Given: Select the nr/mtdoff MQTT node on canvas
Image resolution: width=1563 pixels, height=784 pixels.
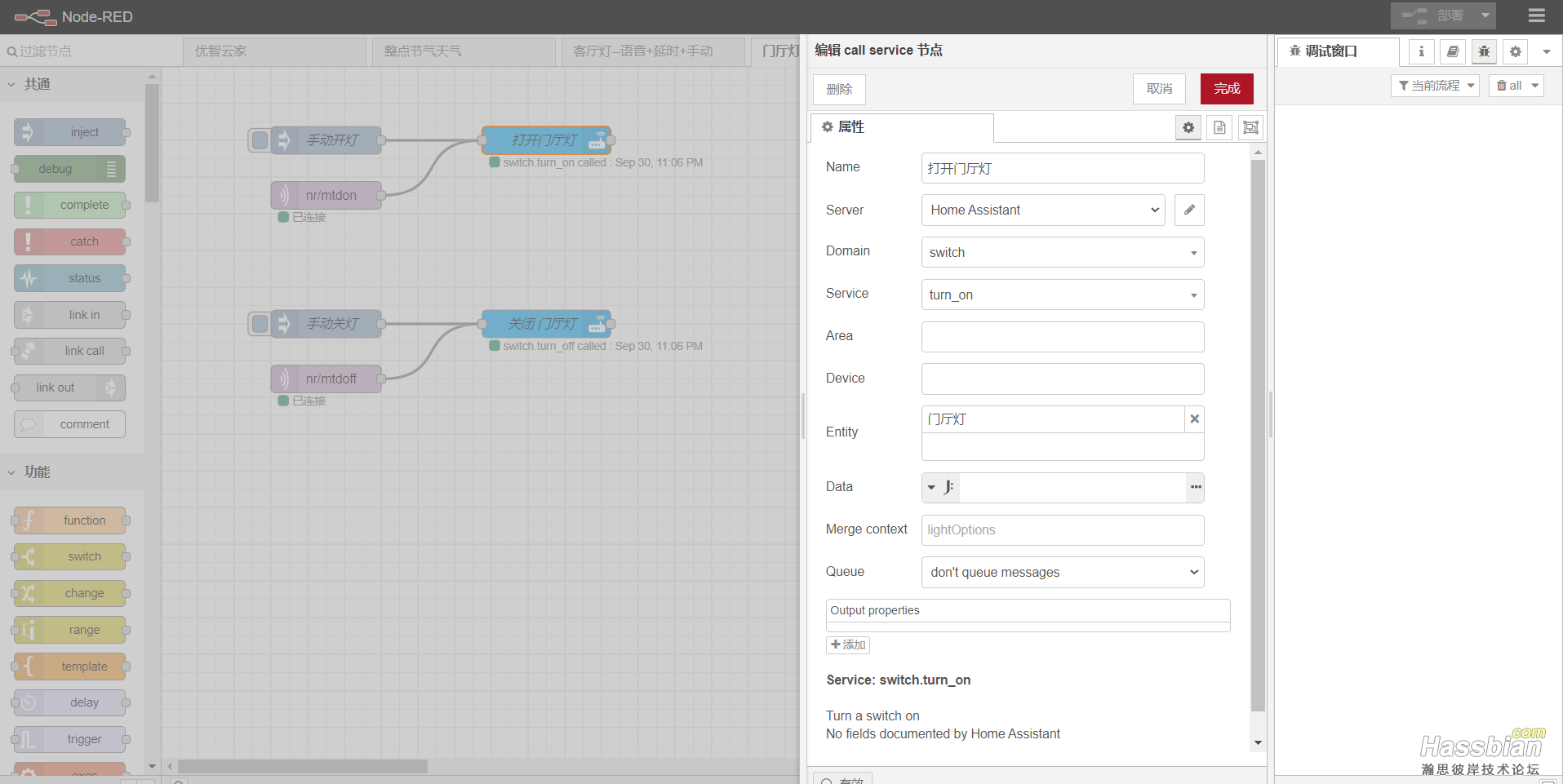Looking at the screenshot, I should [326, 379].
